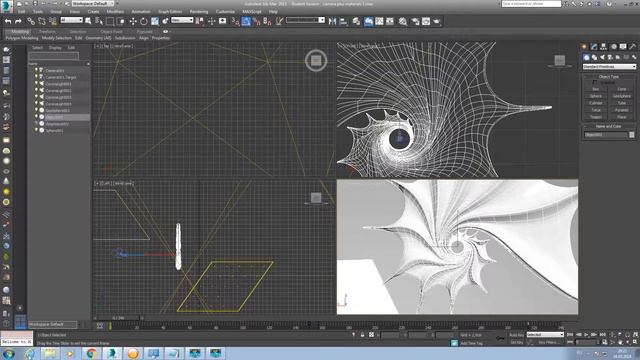Open the Selection Filter dropdown
This screenshot has width=640, height=360.
point(71,20)
